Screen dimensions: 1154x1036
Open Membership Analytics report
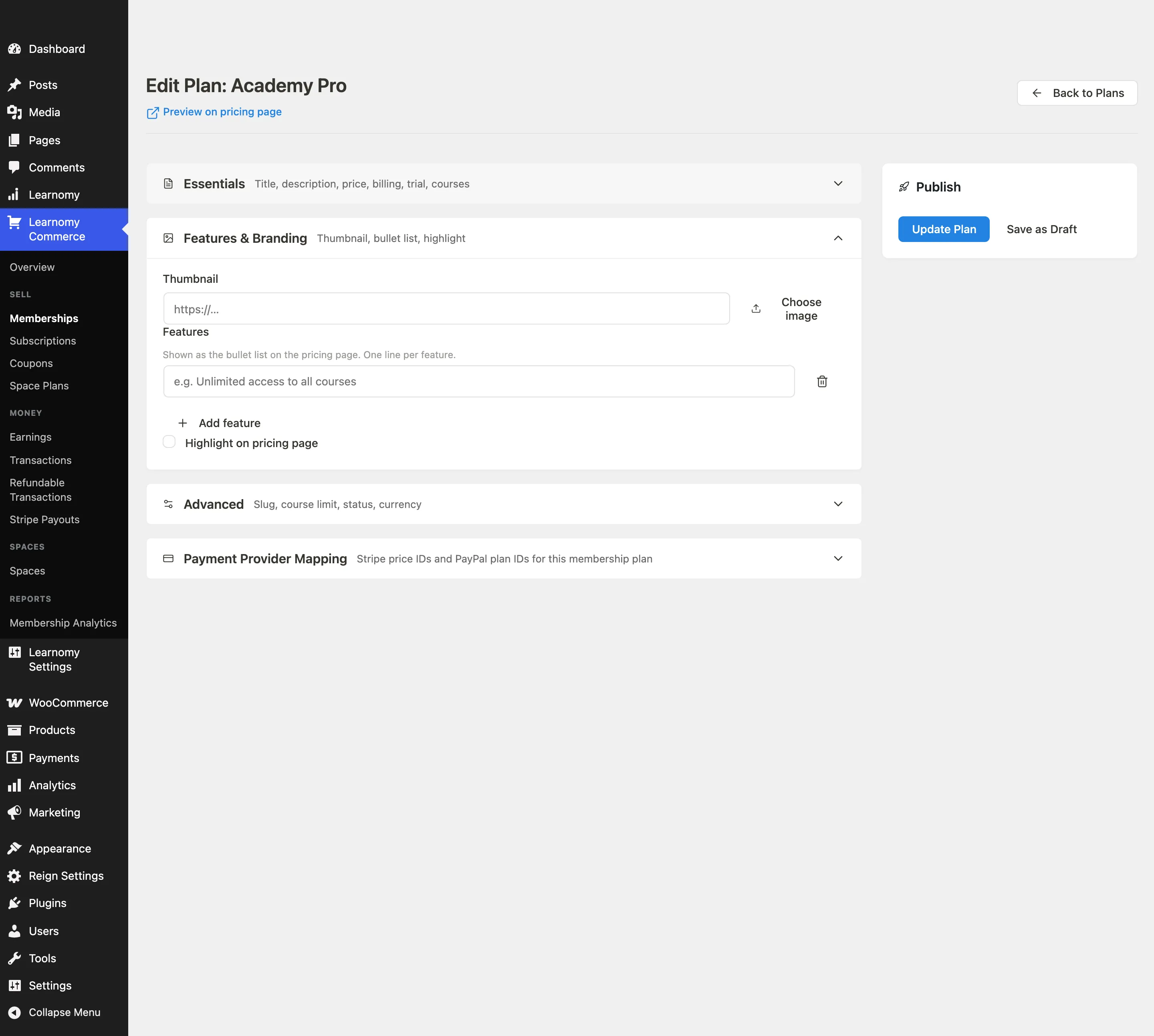click(x=63, y=623)
